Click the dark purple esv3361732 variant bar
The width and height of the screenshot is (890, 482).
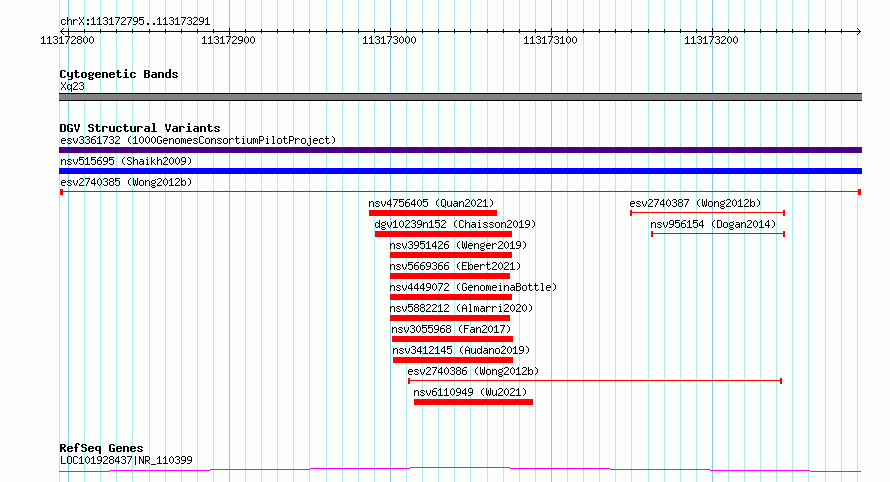pyautogui.click(x=460, y=150)
